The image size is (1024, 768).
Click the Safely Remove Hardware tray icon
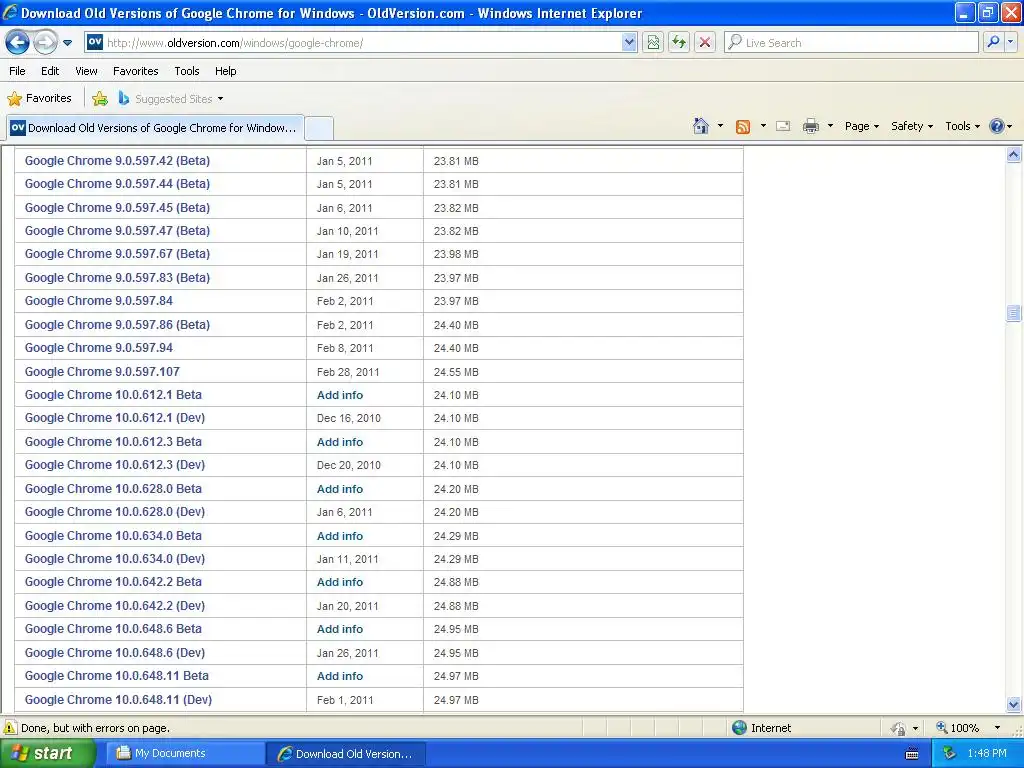950,754
